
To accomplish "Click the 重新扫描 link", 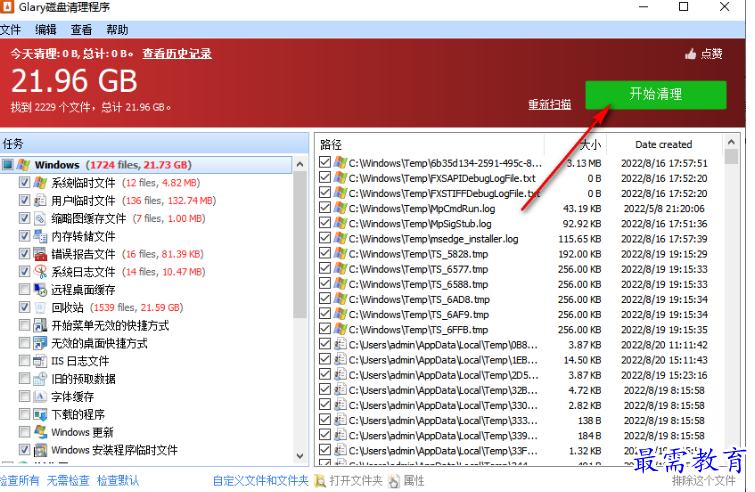I will [549, 104].
